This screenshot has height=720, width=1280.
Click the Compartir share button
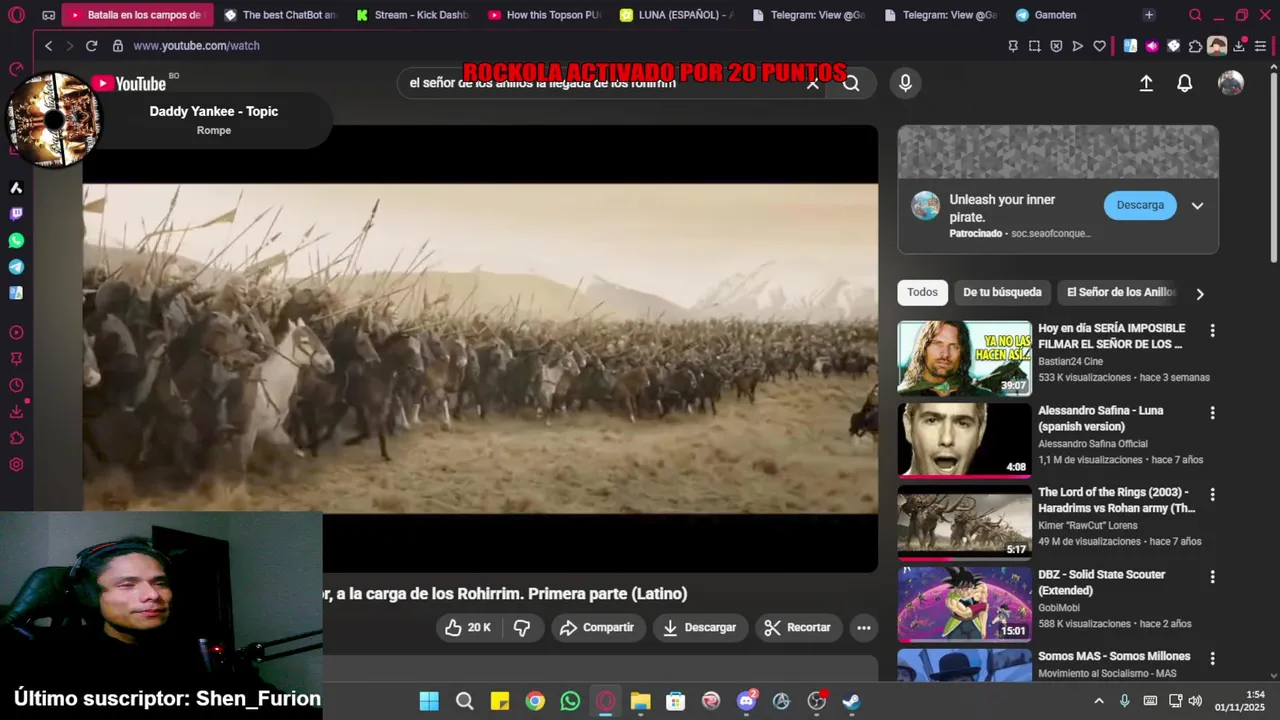pyautogui.click(x=597, y=627)
